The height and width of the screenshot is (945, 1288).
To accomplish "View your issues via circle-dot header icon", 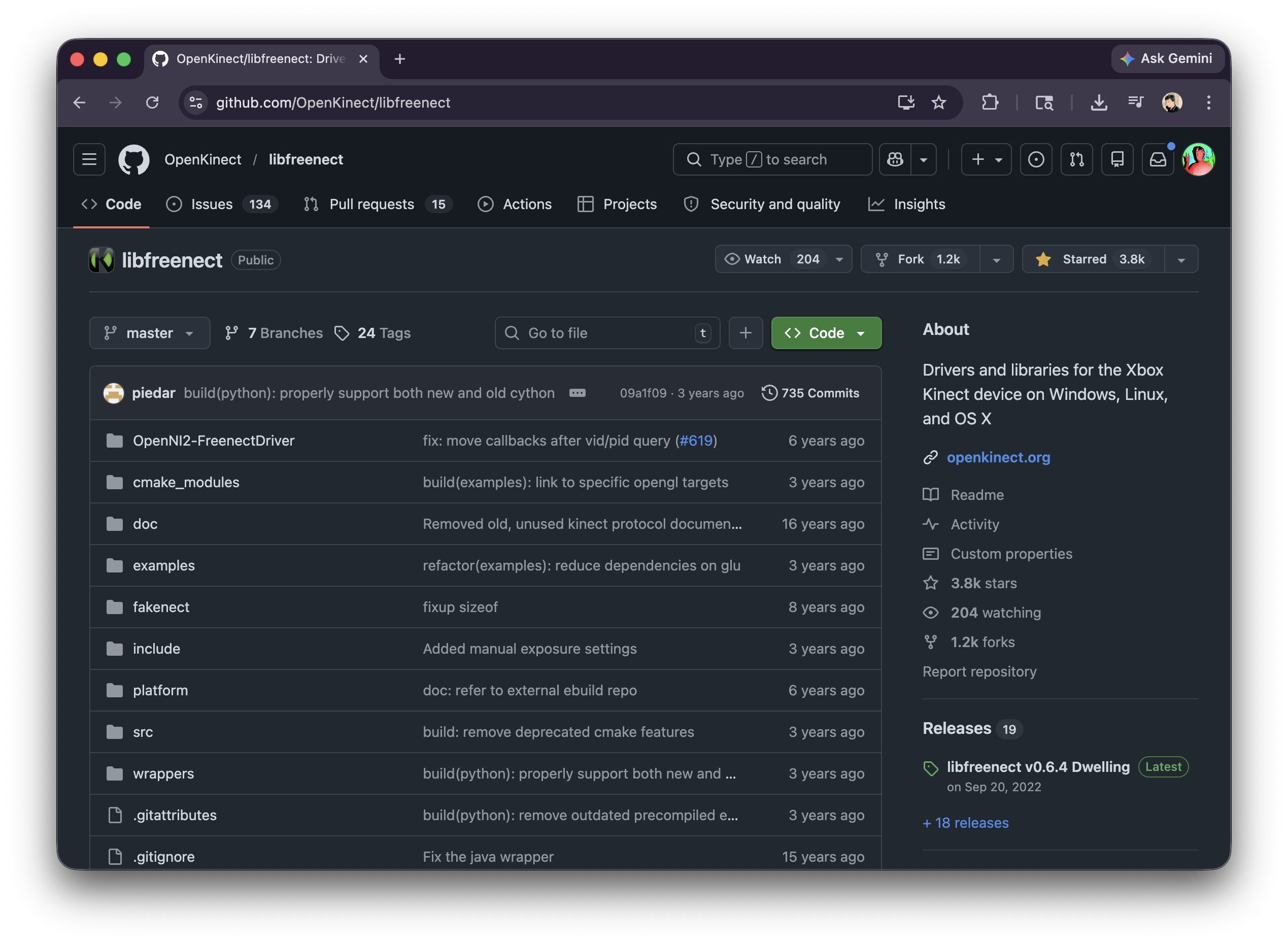I will 1036,159.
